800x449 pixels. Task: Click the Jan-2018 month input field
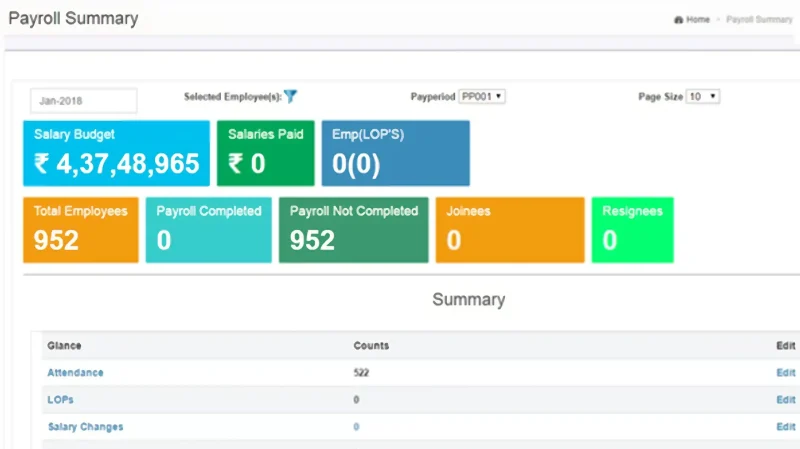click(84, 101)
